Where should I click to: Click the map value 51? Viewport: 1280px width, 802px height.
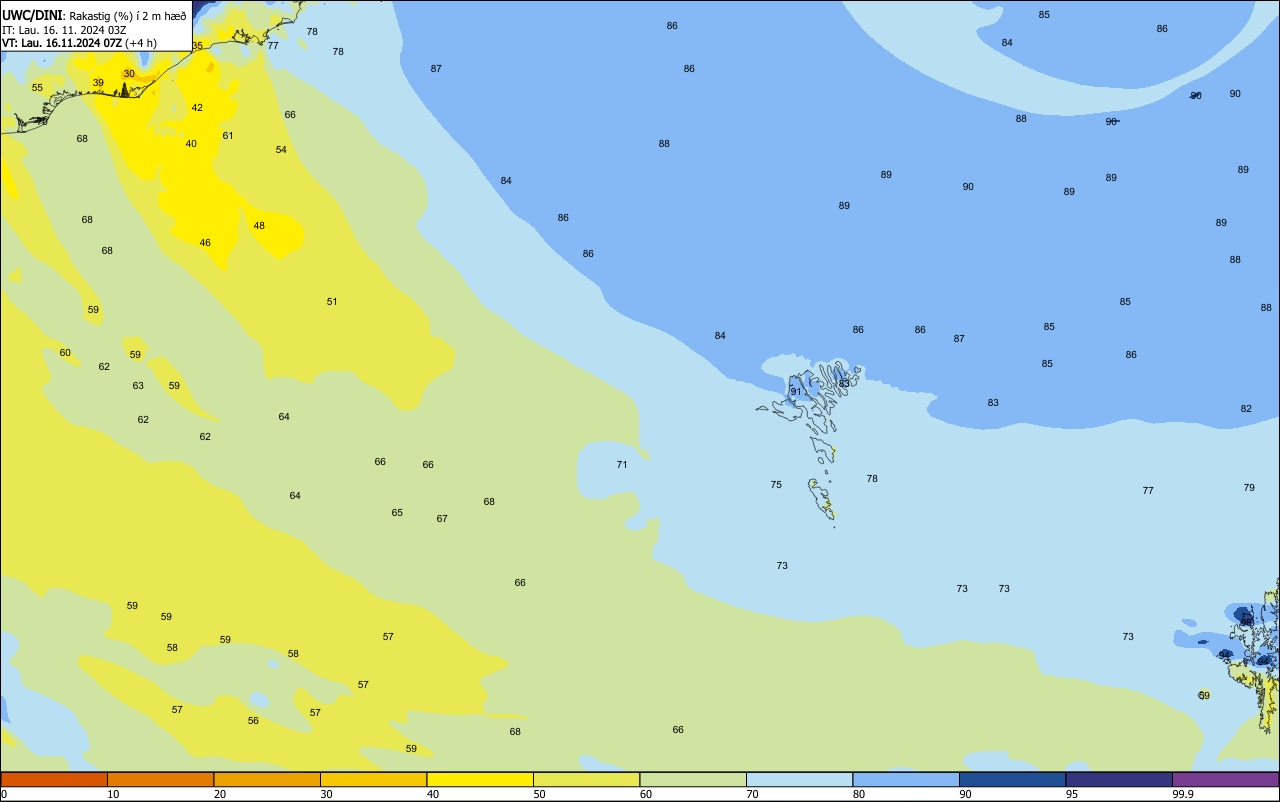[332, 302]
